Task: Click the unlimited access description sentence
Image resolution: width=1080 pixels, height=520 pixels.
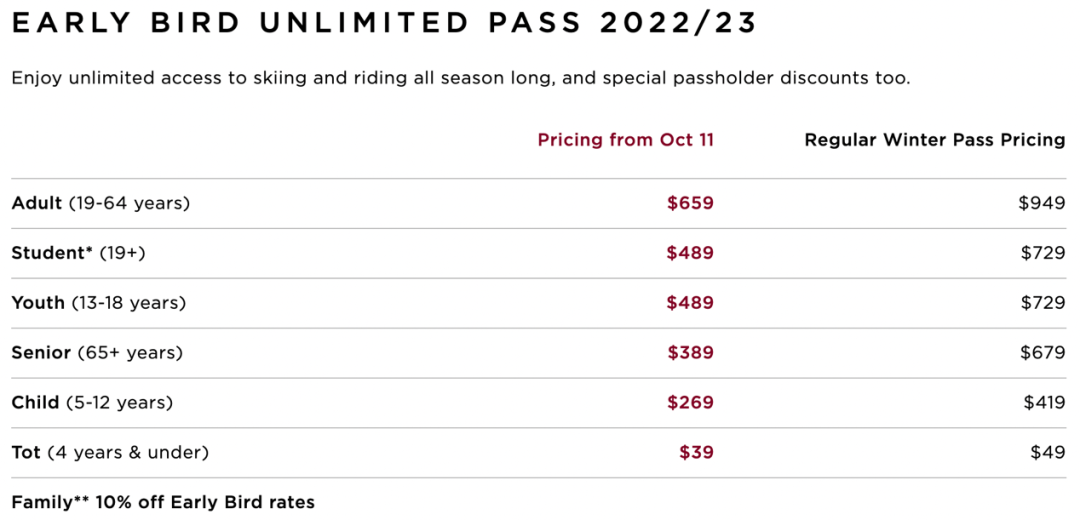Action: point(461,78)
